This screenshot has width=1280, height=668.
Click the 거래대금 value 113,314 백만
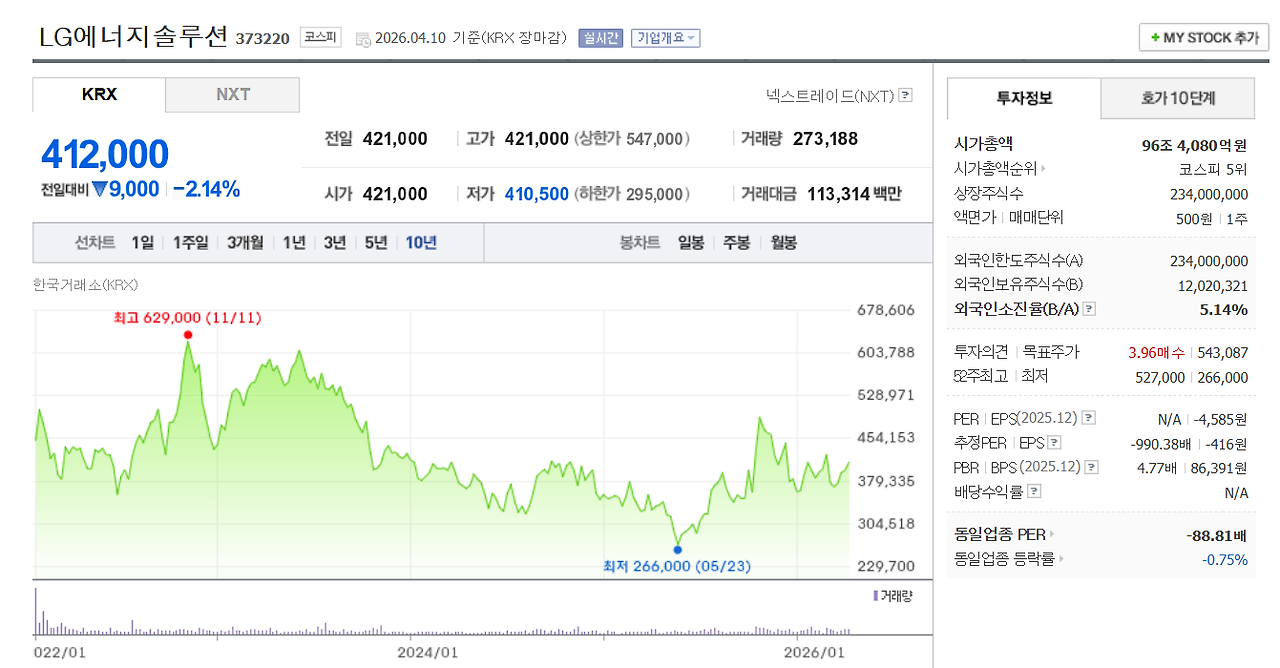coord(853,194)
